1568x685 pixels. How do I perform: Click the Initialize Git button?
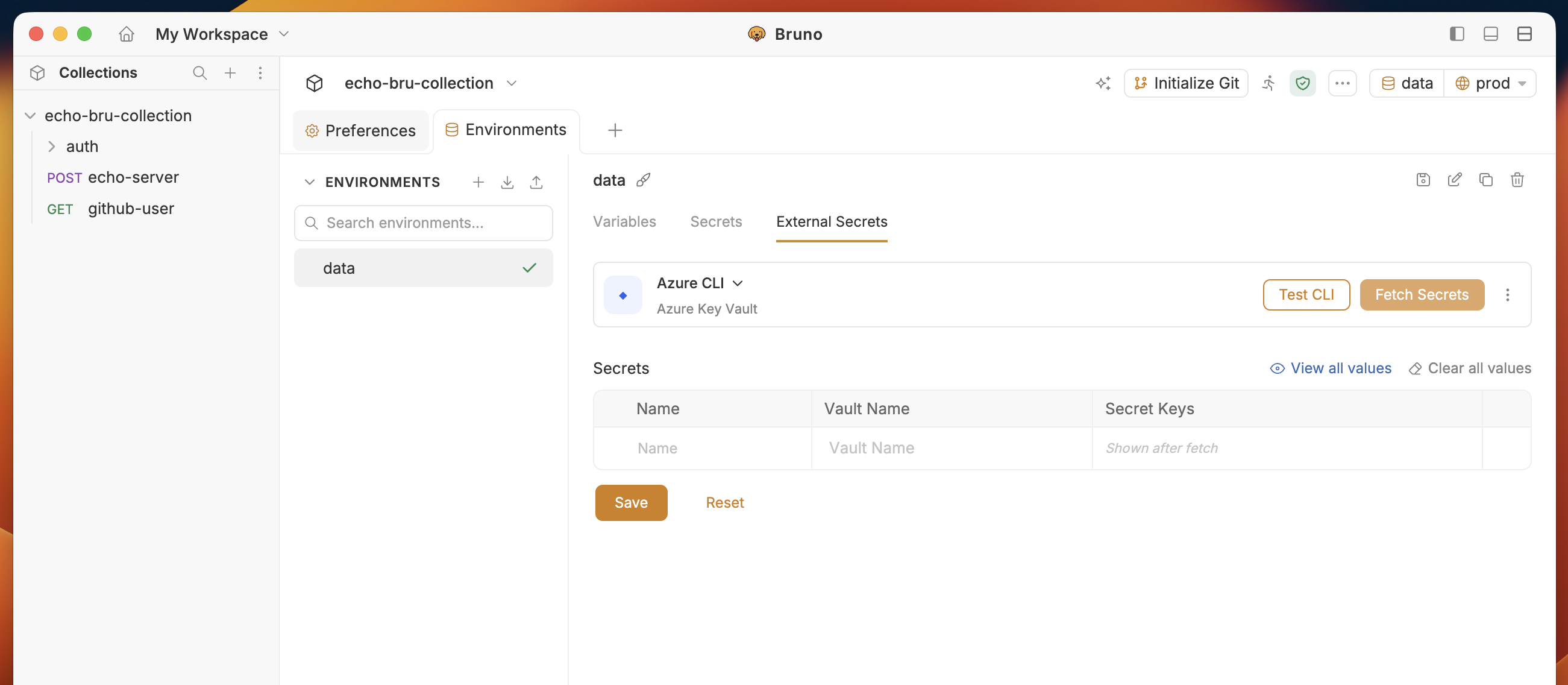click(x=1186, y=83)
